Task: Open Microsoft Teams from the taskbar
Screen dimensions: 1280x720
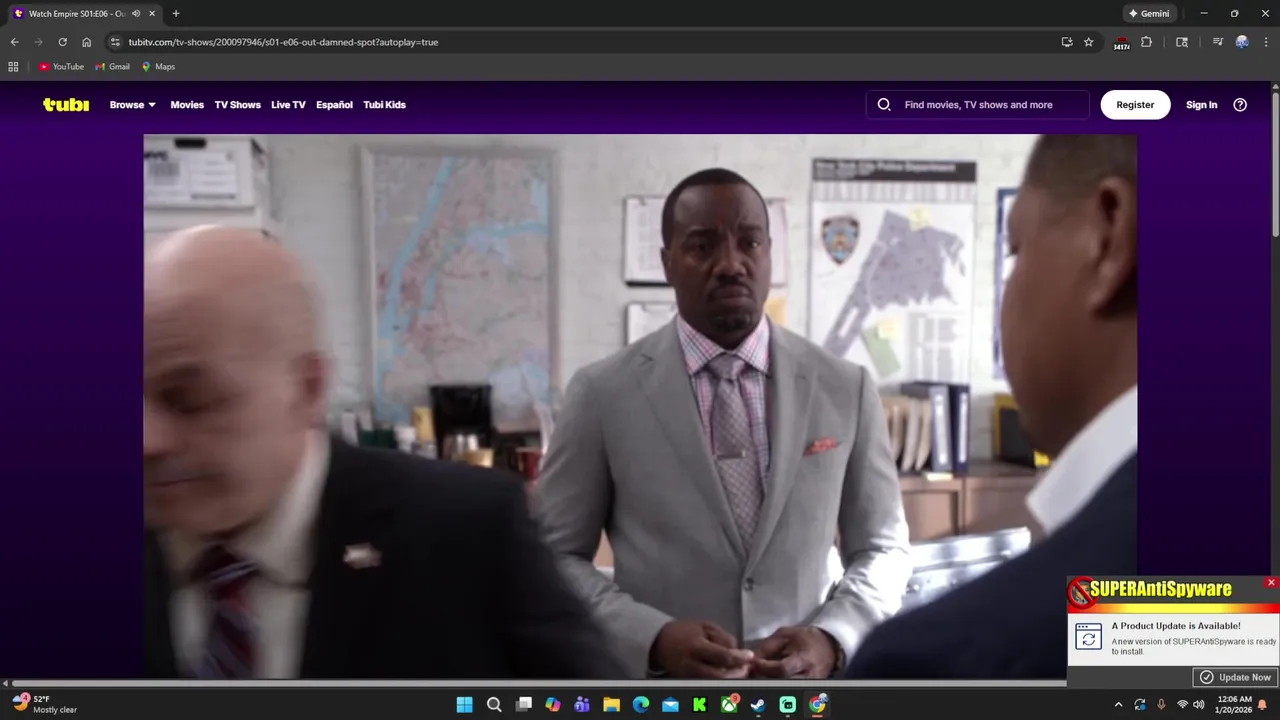Action: [x=582, y=705]
